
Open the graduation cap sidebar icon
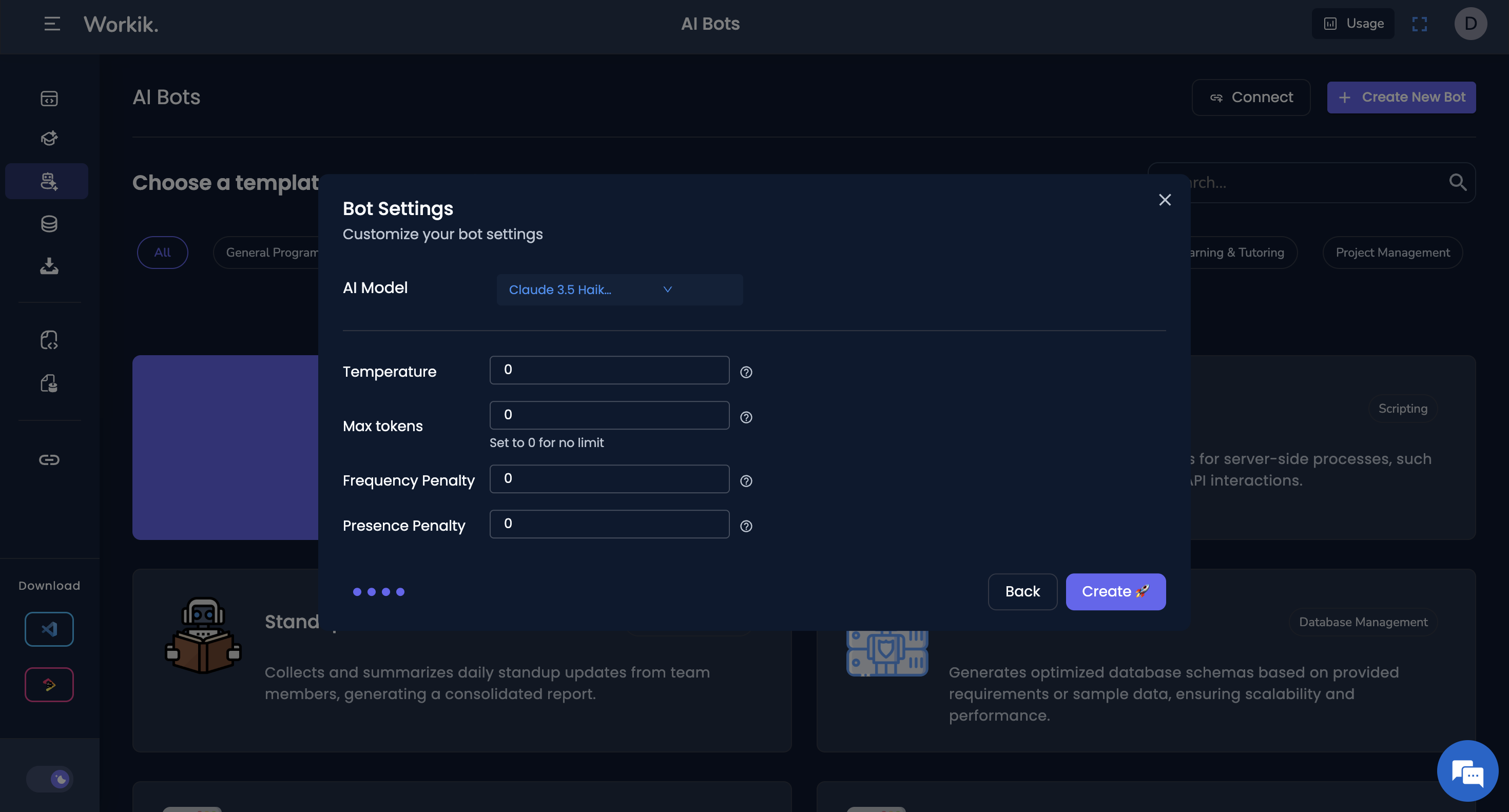click(x=49, y=138)
